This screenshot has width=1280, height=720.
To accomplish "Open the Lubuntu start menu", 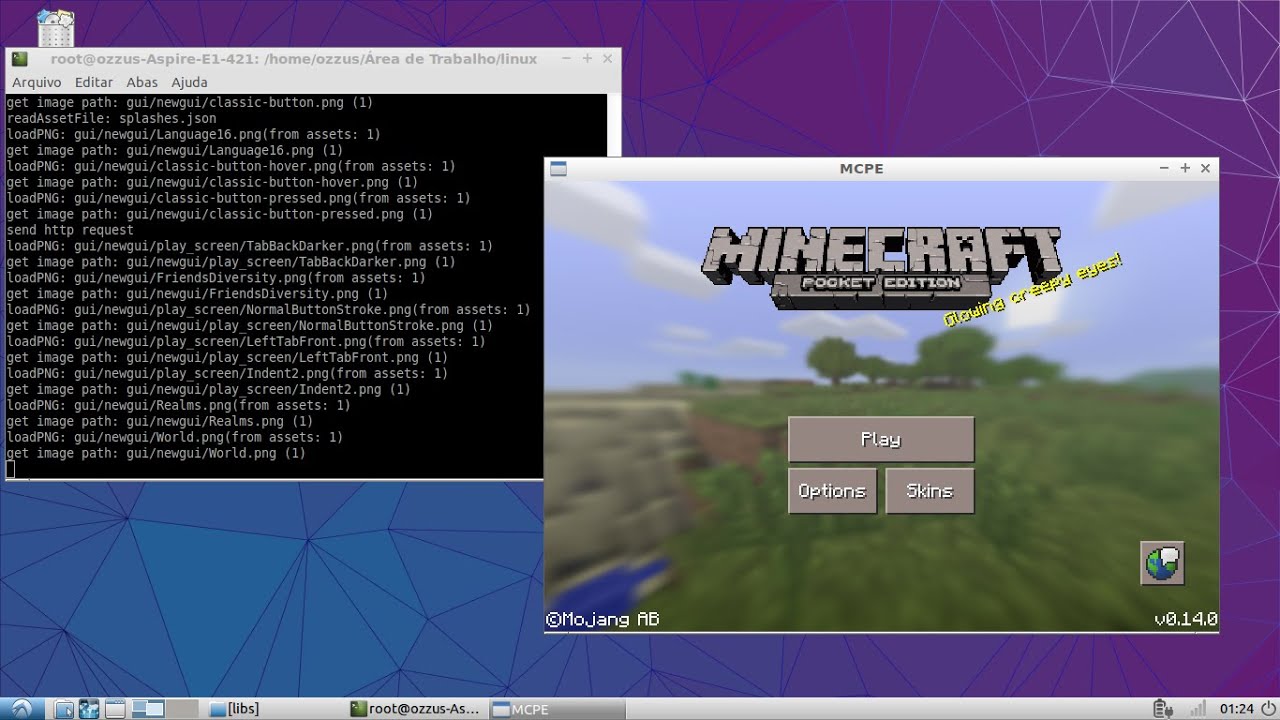I will point(21,709).
